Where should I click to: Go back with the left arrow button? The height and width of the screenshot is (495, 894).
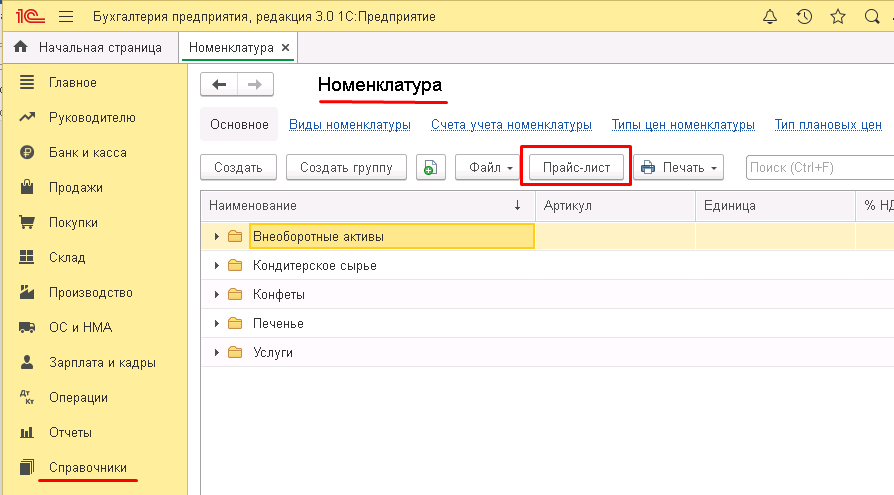(x=219, y=85)
